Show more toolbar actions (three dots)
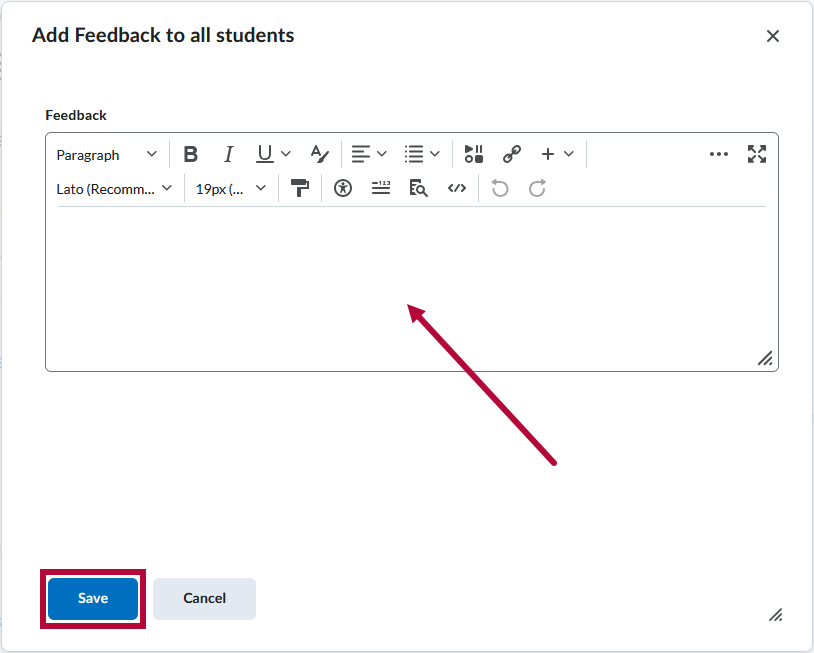 [x=718, y=154]
